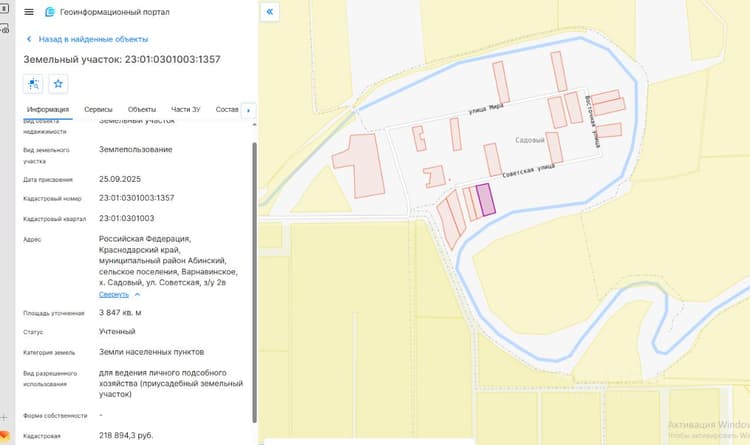
Task: Click the Садовый settlement map label
Action: tap(529, 140)
